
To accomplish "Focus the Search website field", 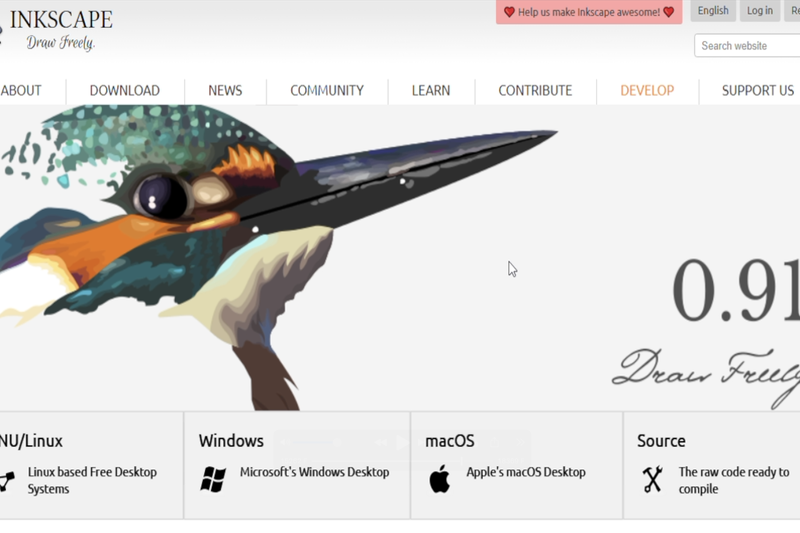I will [747, 46].
